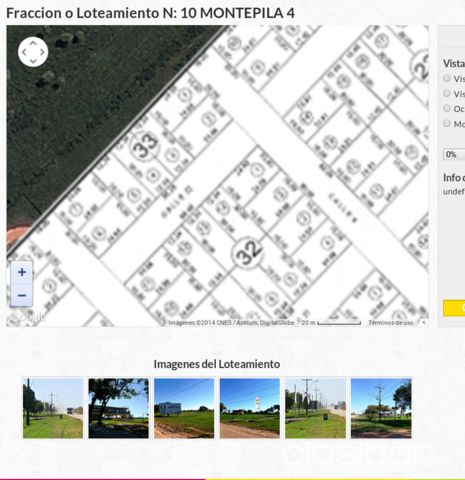The image size is (465, 480).
Task: Open the 0% field in the side panel
Action: pyautogui.click(x=454, y=154)
